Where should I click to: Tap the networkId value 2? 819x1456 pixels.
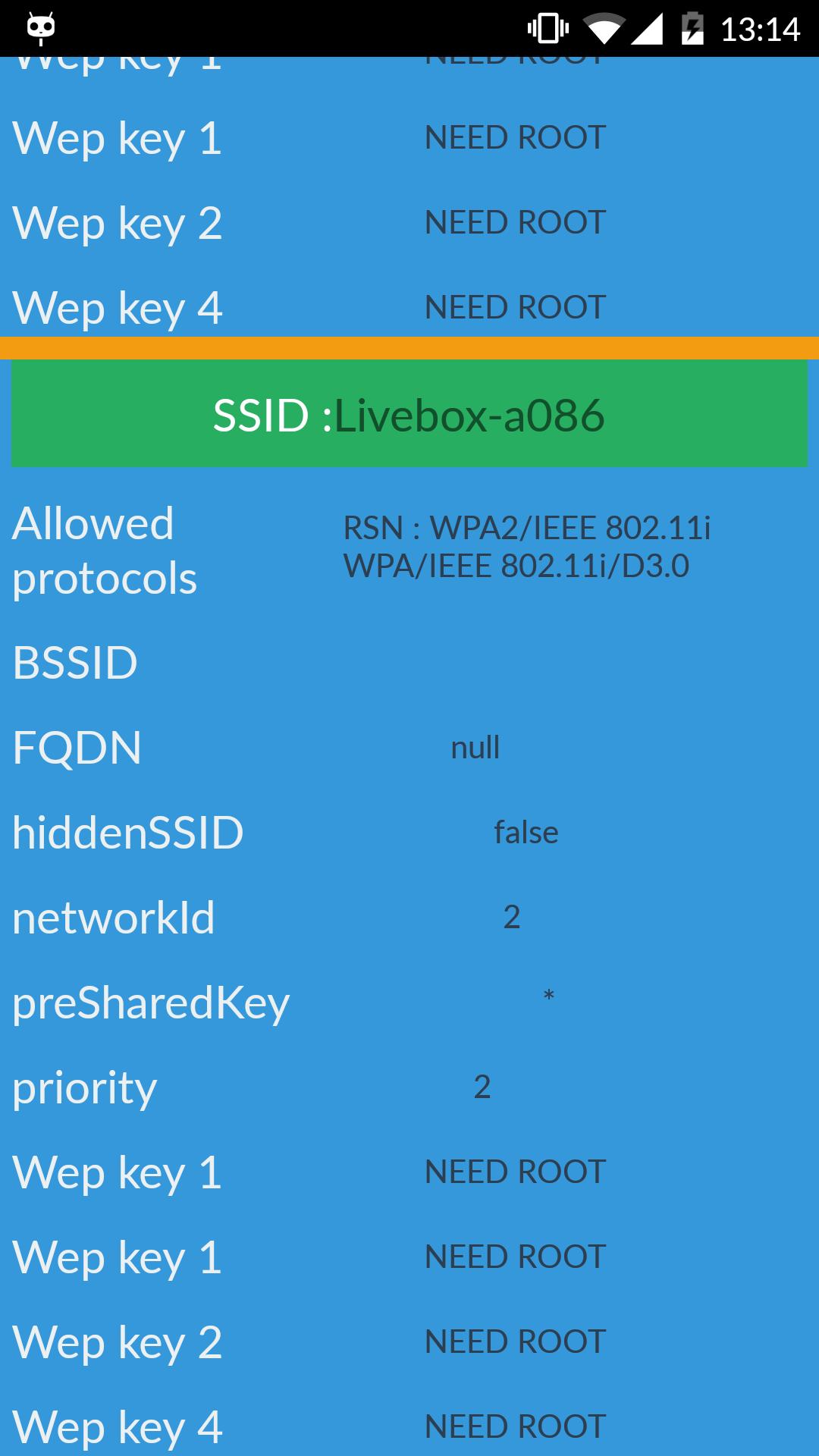511,918
